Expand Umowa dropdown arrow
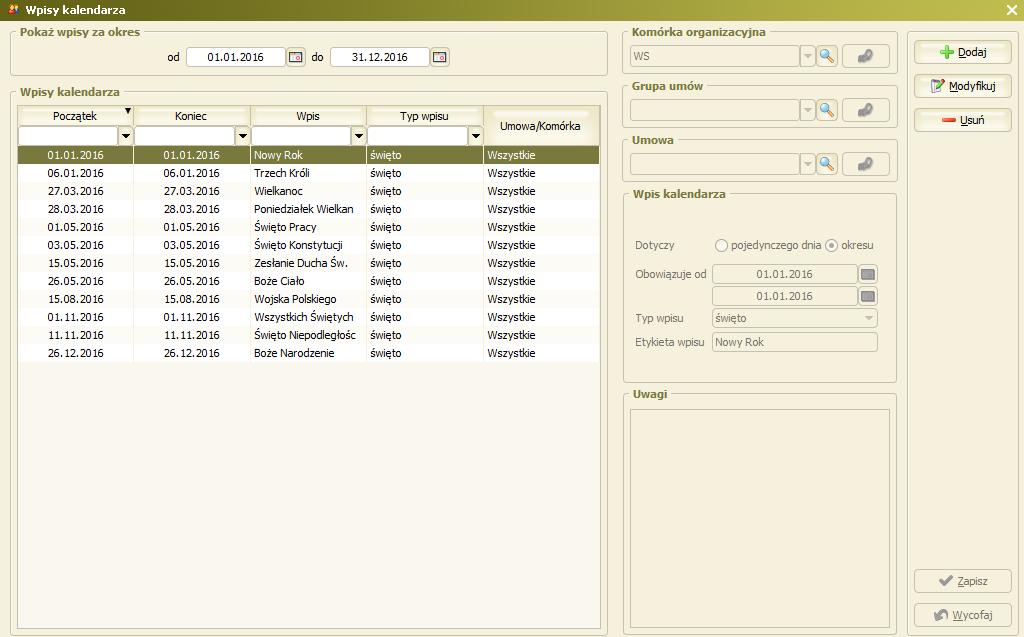 pyautogui.click(x=808, y=164)
